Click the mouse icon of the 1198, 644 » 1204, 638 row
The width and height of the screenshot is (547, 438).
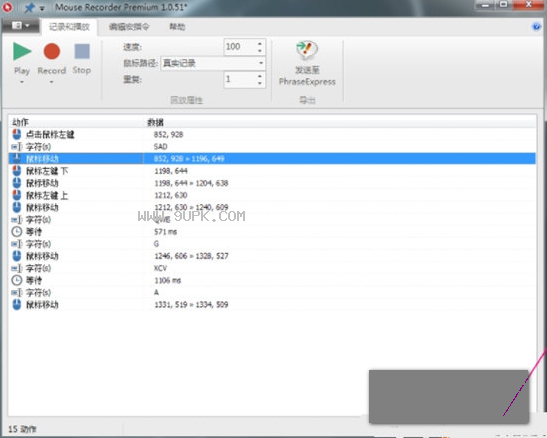[17, 183]
